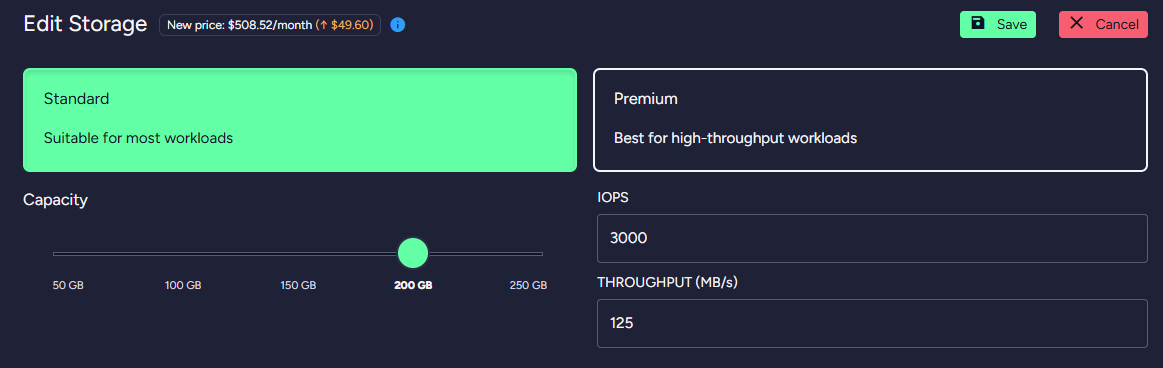This screenshot has width=1163, height=368.
Task: Focus the Throughput field showing 125
Action: (872, 323)
